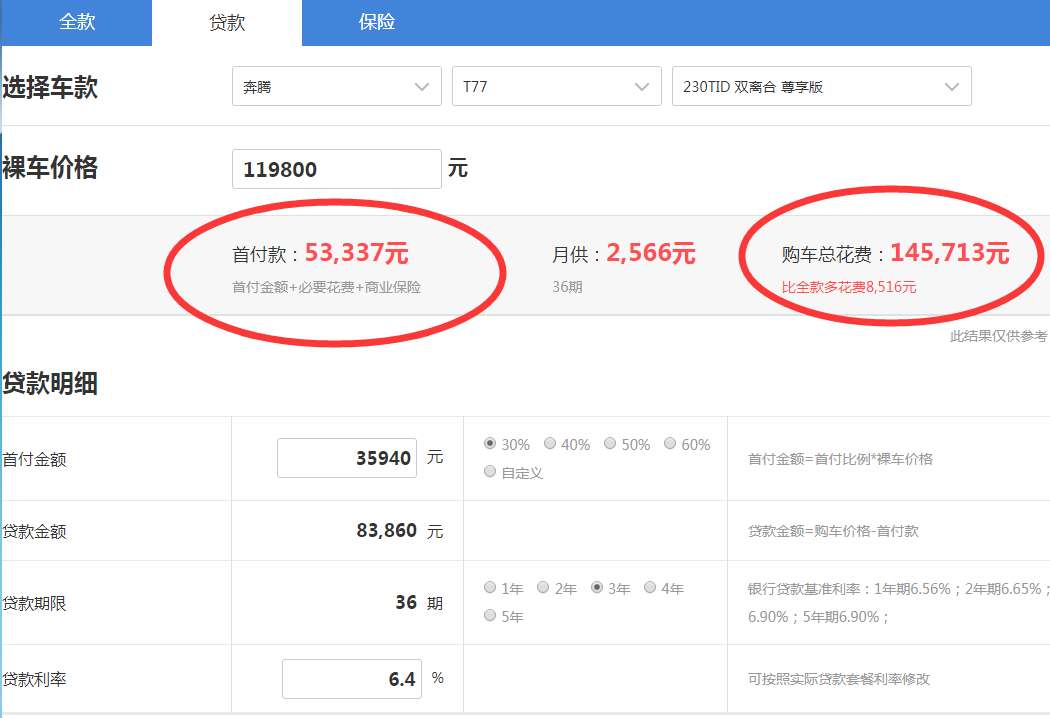Click the 首付金额 input showing 35940
This screenshot has width=1050, height=718.
point(347,458)
